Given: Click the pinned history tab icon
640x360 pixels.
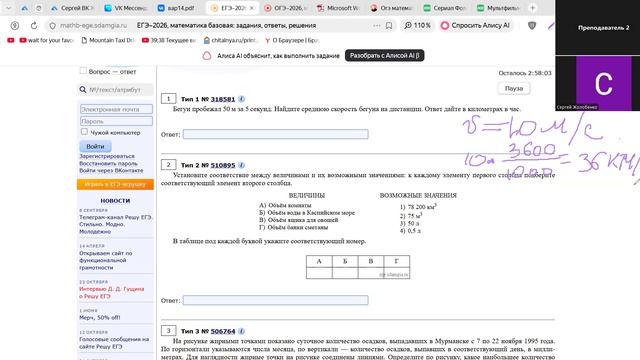Looking at the screenshot, I should pyautogui.click(x=39, y=8).
